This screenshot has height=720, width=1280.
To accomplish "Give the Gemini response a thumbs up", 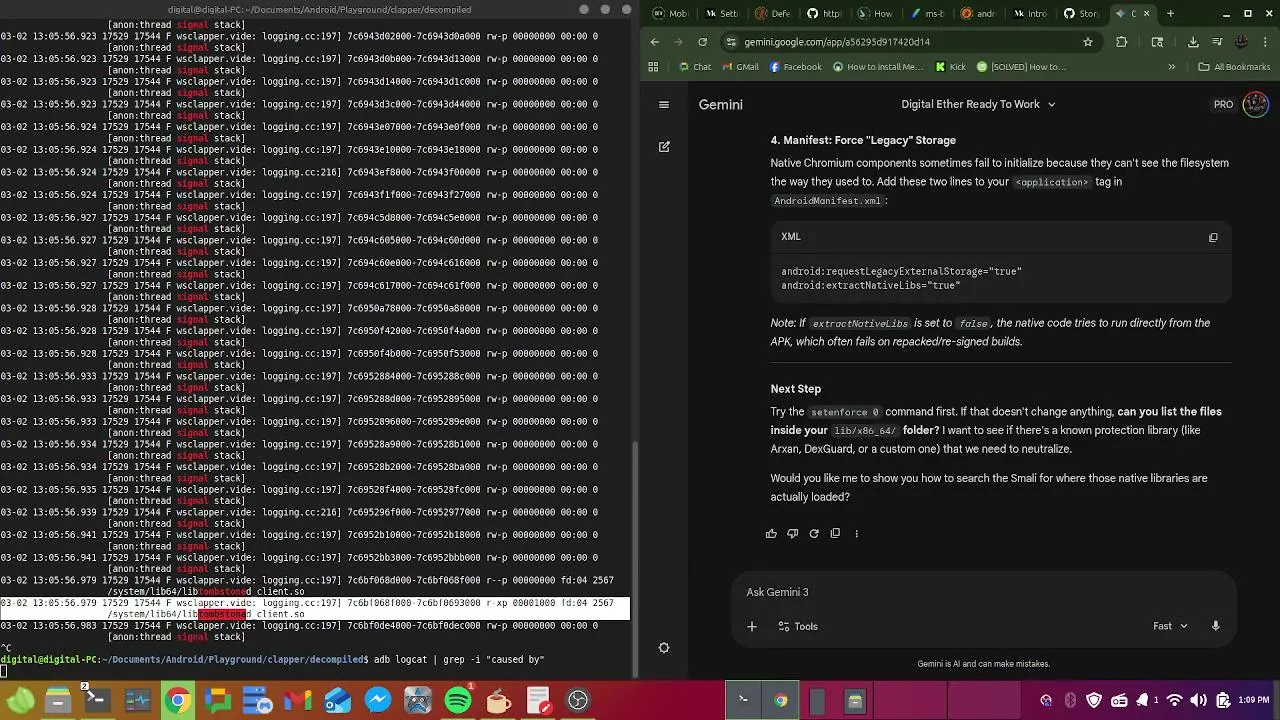I will pos(771,534).
